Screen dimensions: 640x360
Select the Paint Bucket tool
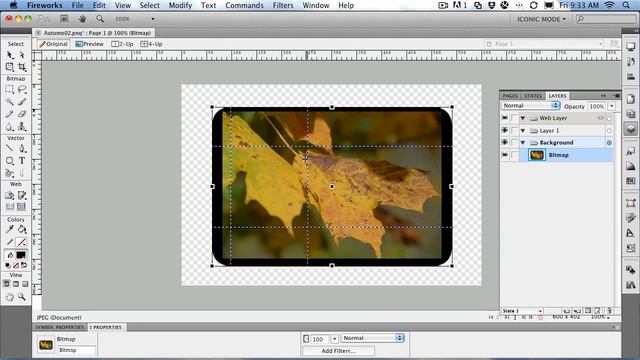[x=22, y=229]
